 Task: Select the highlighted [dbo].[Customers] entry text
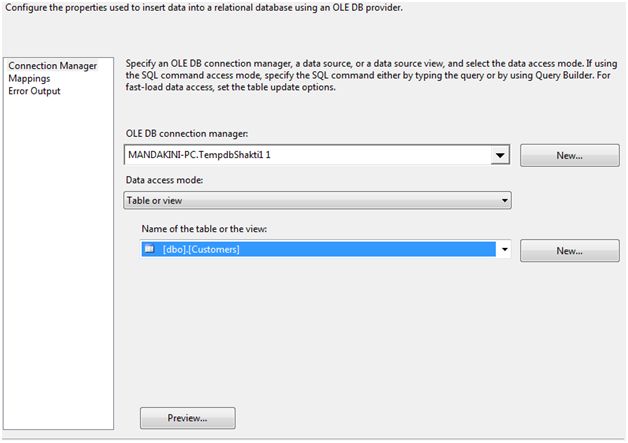click(x=201, y=249)
